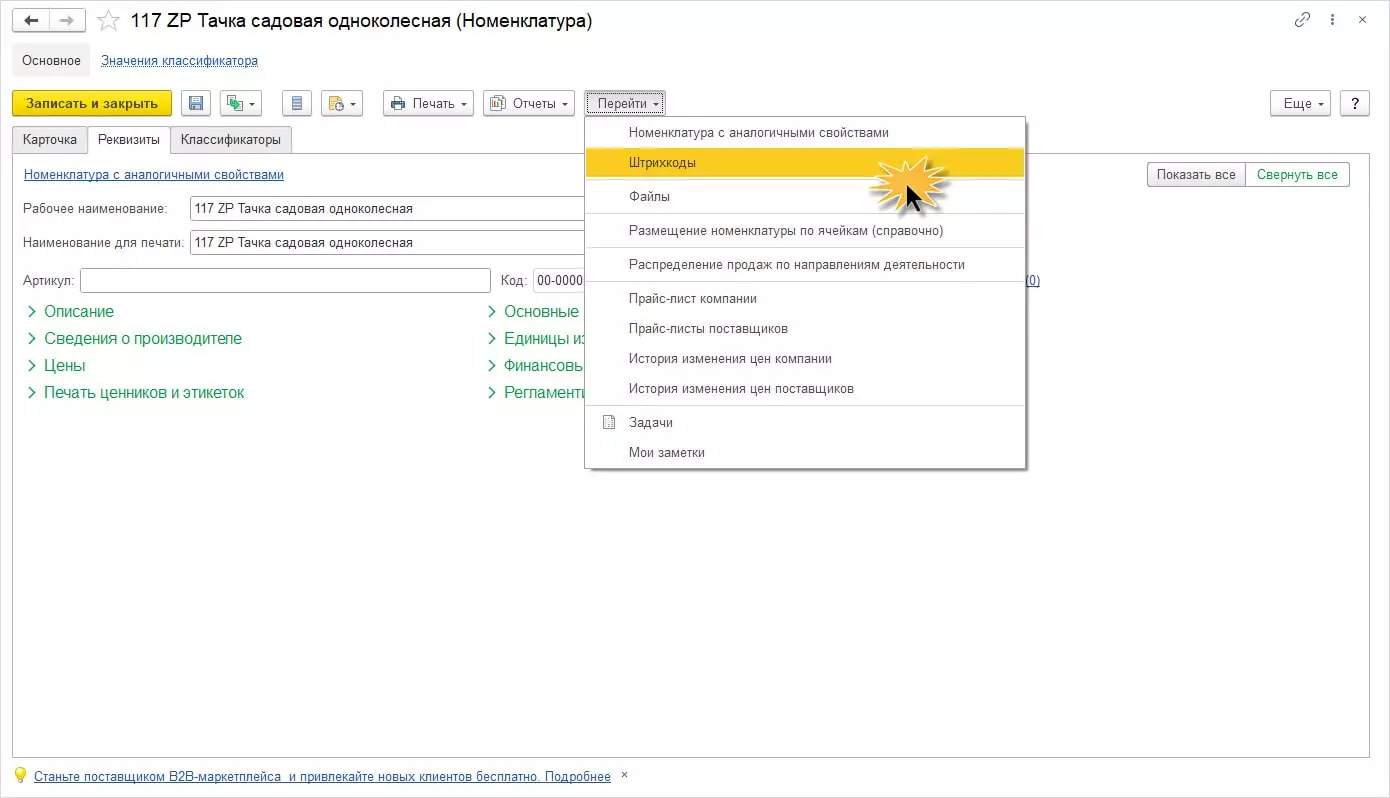The image size is (1390, 798).
Task: Open the Еще dropdown menu
Action: coord(1300,103)
